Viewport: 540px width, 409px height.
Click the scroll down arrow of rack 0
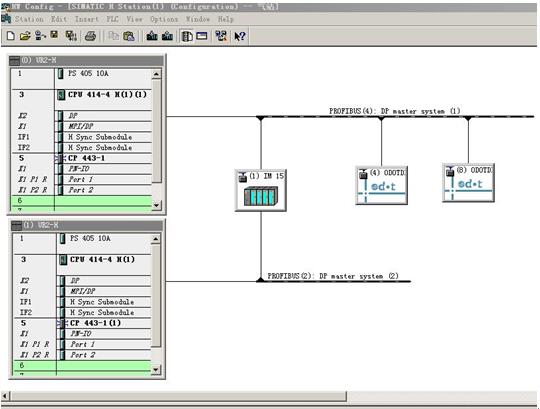156,205
